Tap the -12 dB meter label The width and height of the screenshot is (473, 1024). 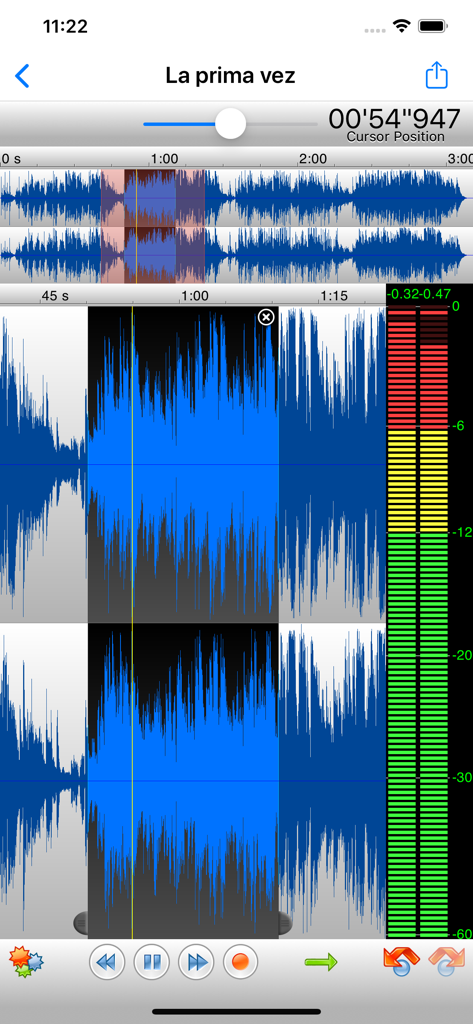(x=460, y=533)
